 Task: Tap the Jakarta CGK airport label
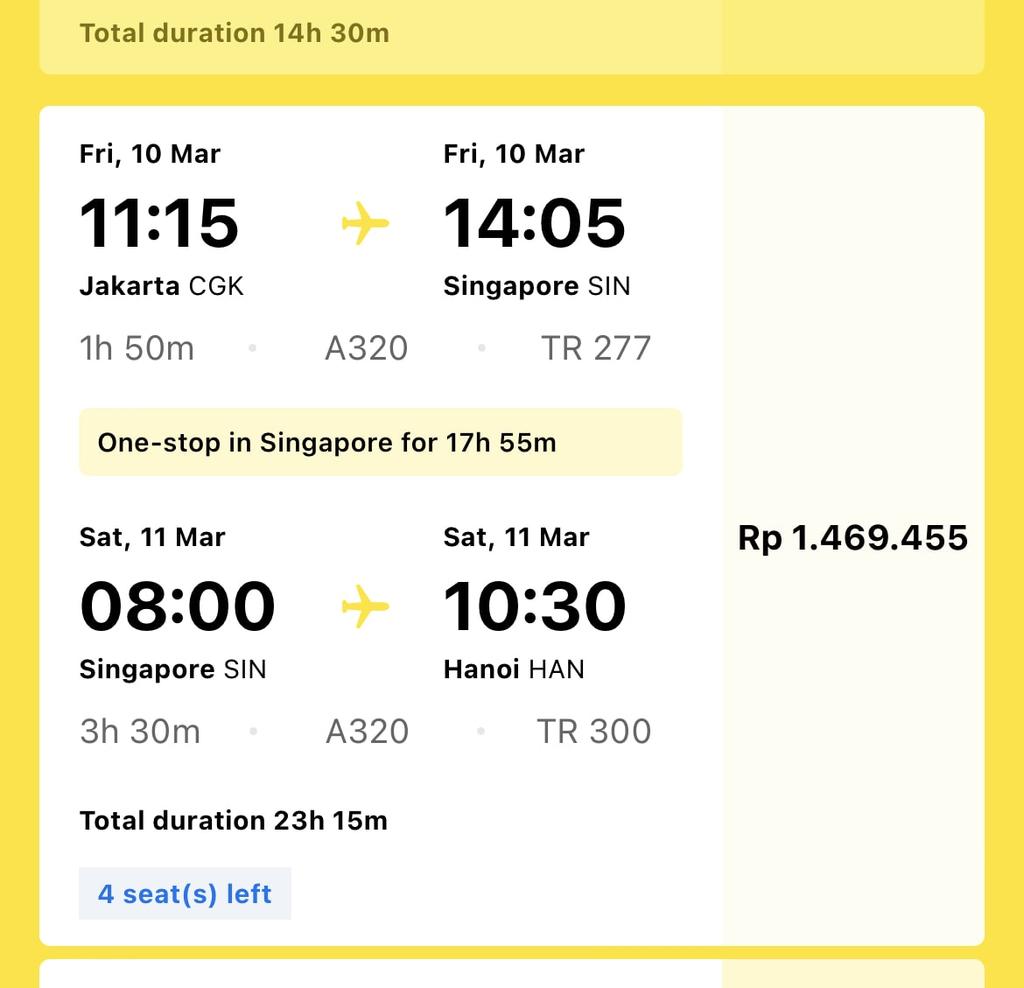tap(161, 286)
